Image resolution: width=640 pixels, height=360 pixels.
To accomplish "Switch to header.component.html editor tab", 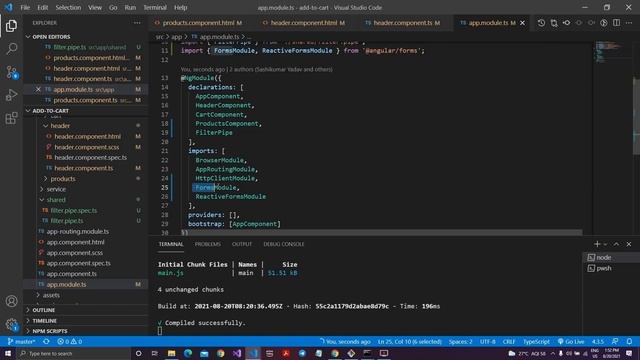I will click(x=304, y=23).
